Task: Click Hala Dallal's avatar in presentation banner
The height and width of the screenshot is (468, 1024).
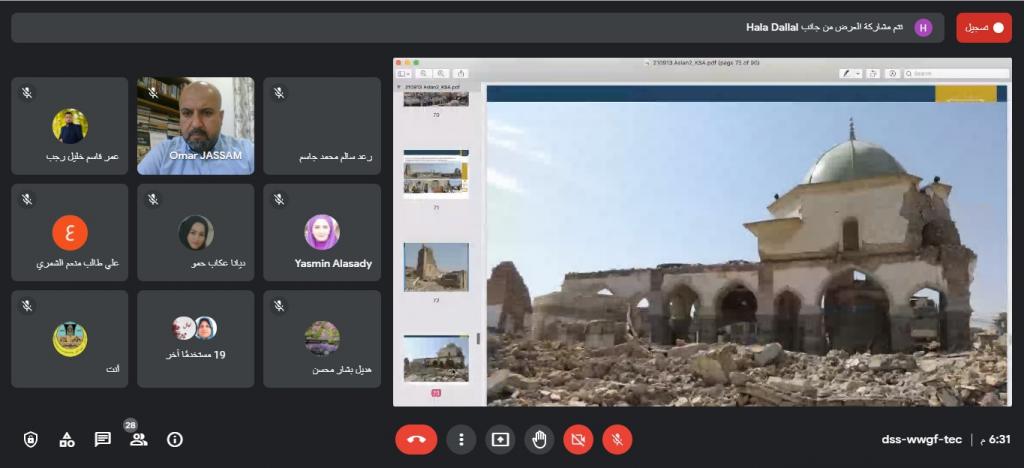Action: (923, 28)
